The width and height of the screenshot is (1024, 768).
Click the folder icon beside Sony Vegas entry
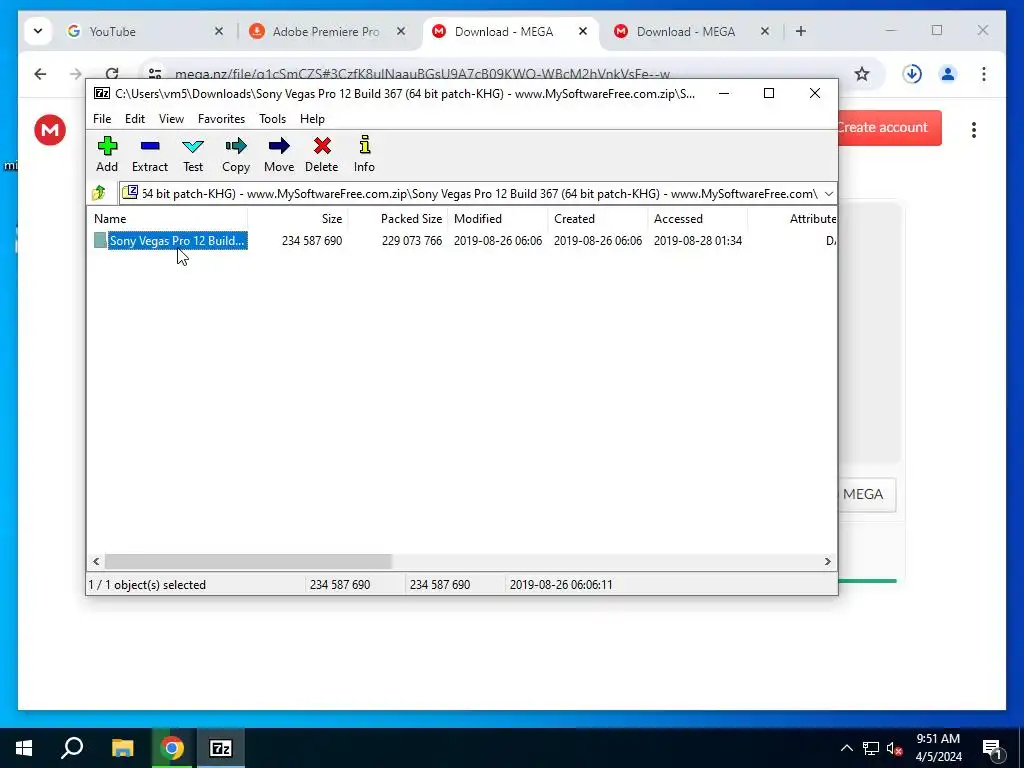[x=100, y=240]
